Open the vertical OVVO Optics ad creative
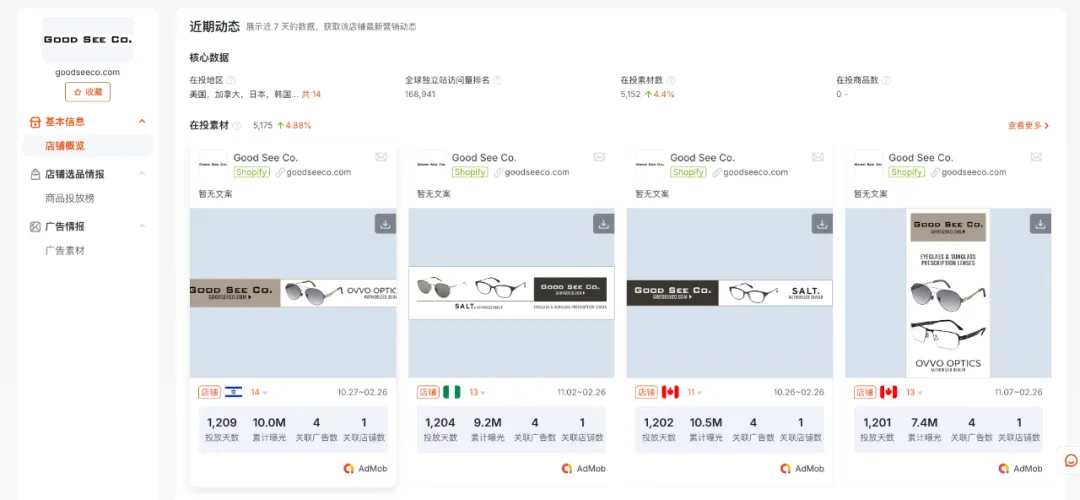This screenshot has width=1080, height=500. pyautogui.click(x=948, y=293)
